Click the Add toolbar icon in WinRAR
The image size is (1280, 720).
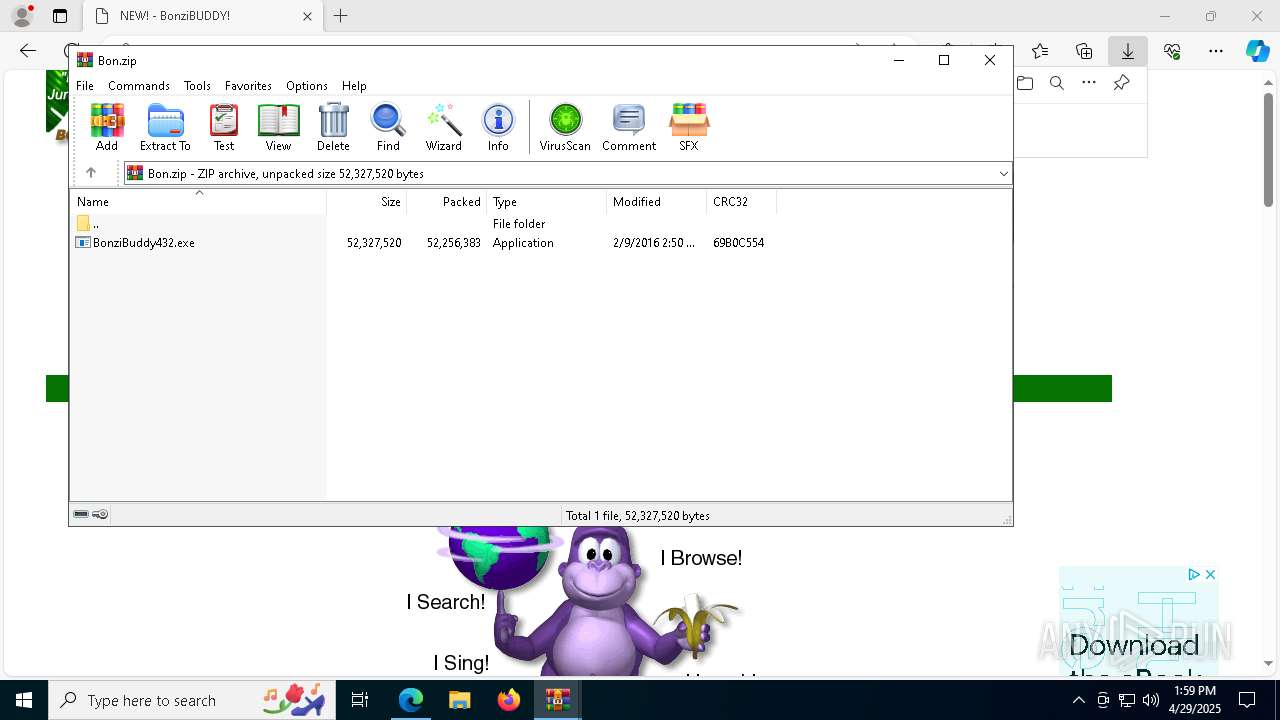[107, 127]
